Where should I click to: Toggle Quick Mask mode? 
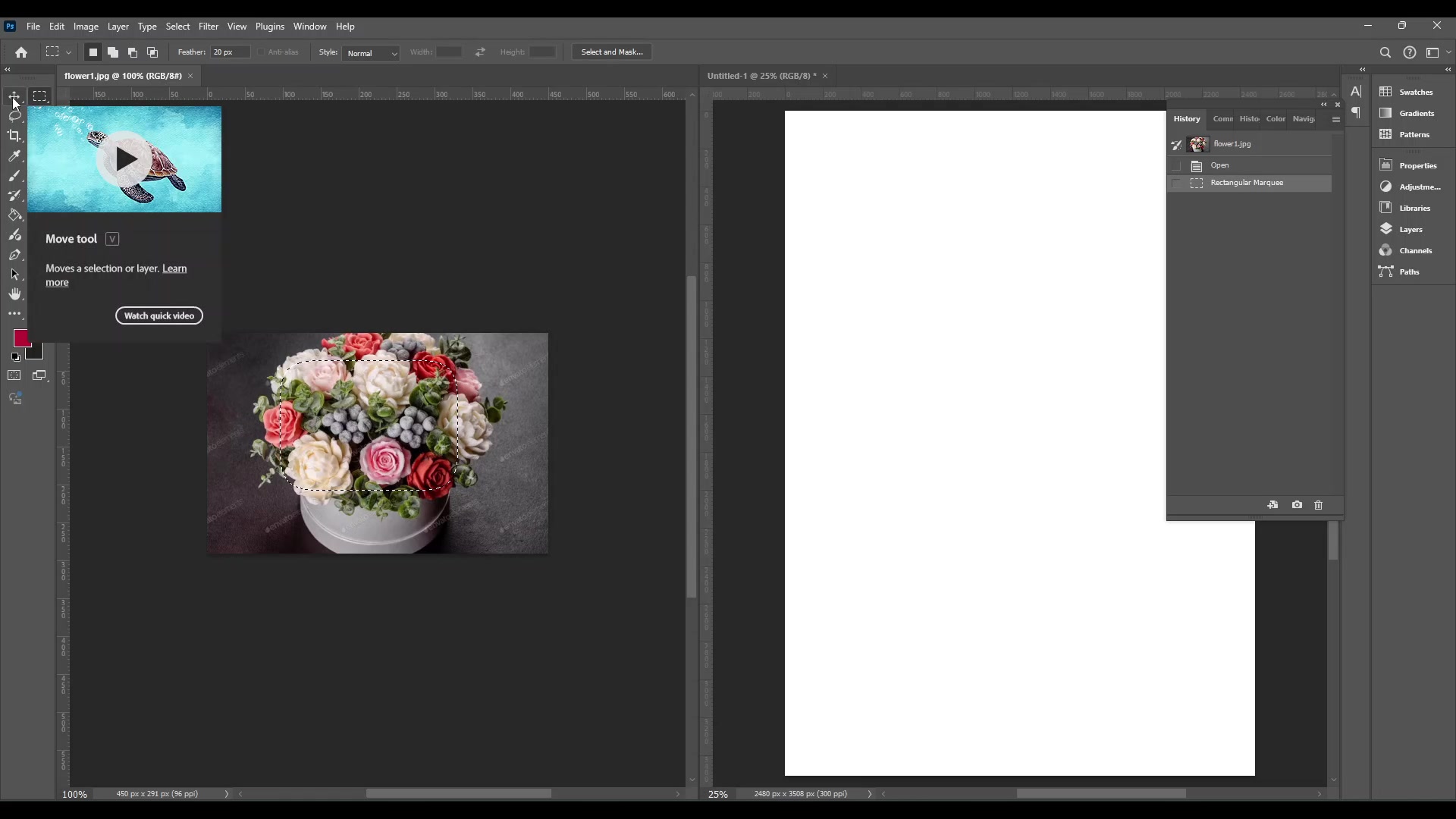(14, 375)
